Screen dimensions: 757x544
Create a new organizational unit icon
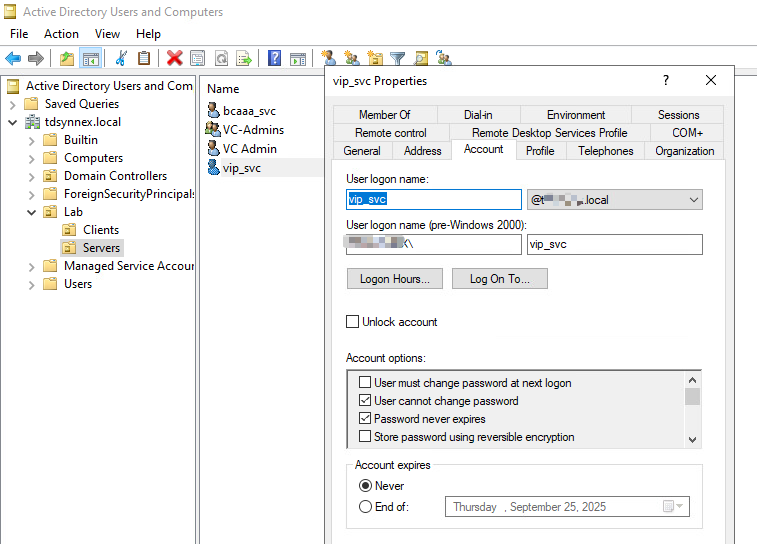(375, 58)
